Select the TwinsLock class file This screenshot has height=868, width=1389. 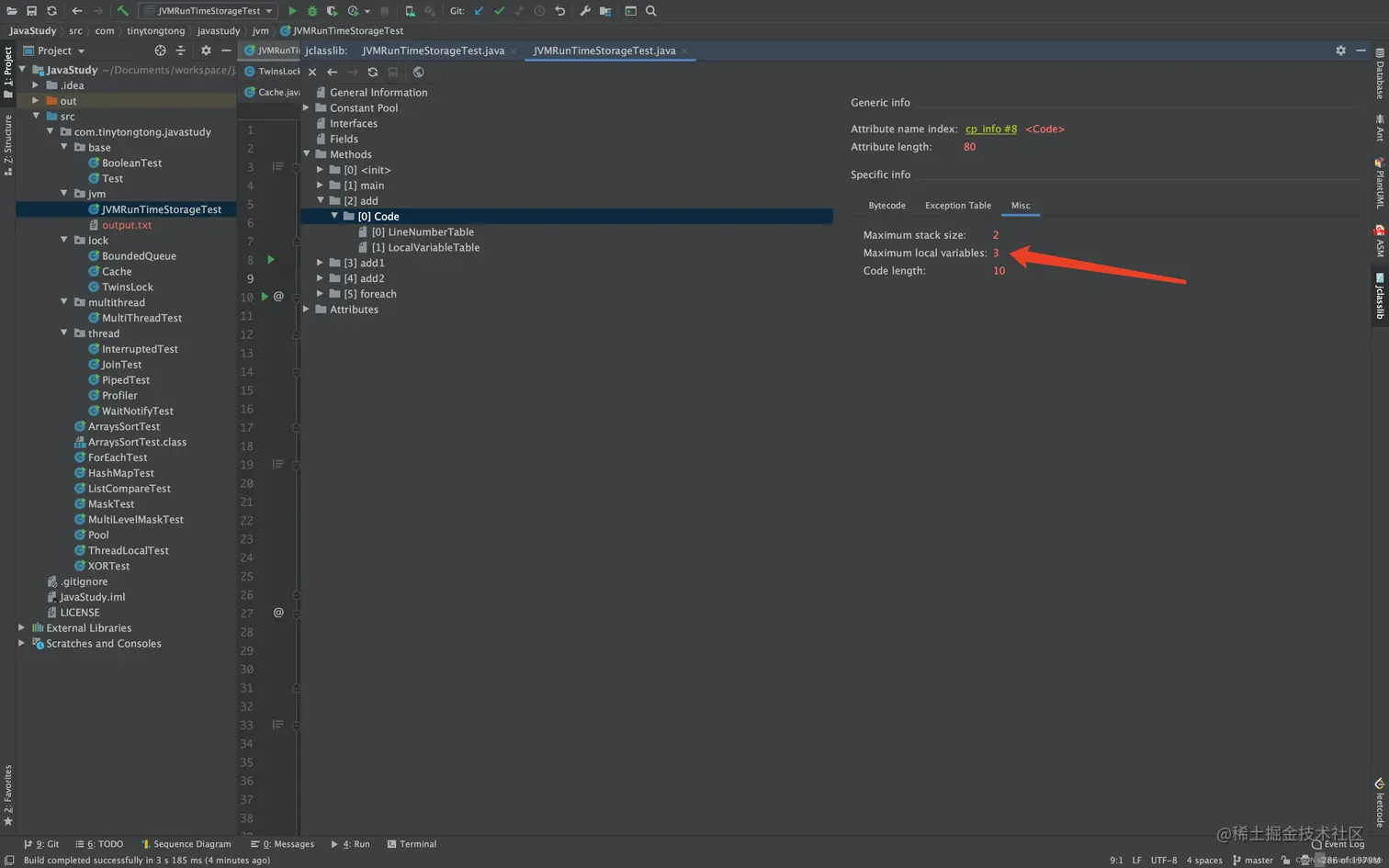128,287
